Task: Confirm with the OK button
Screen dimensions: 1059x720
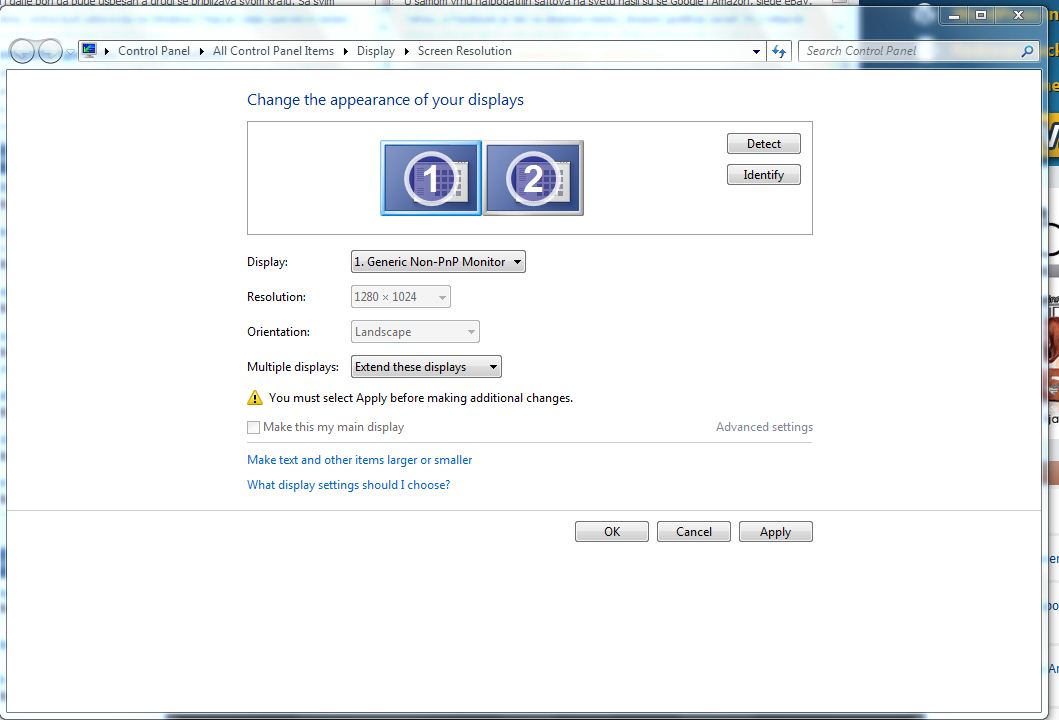Action: pyautogui.click(x=612, y=532)
